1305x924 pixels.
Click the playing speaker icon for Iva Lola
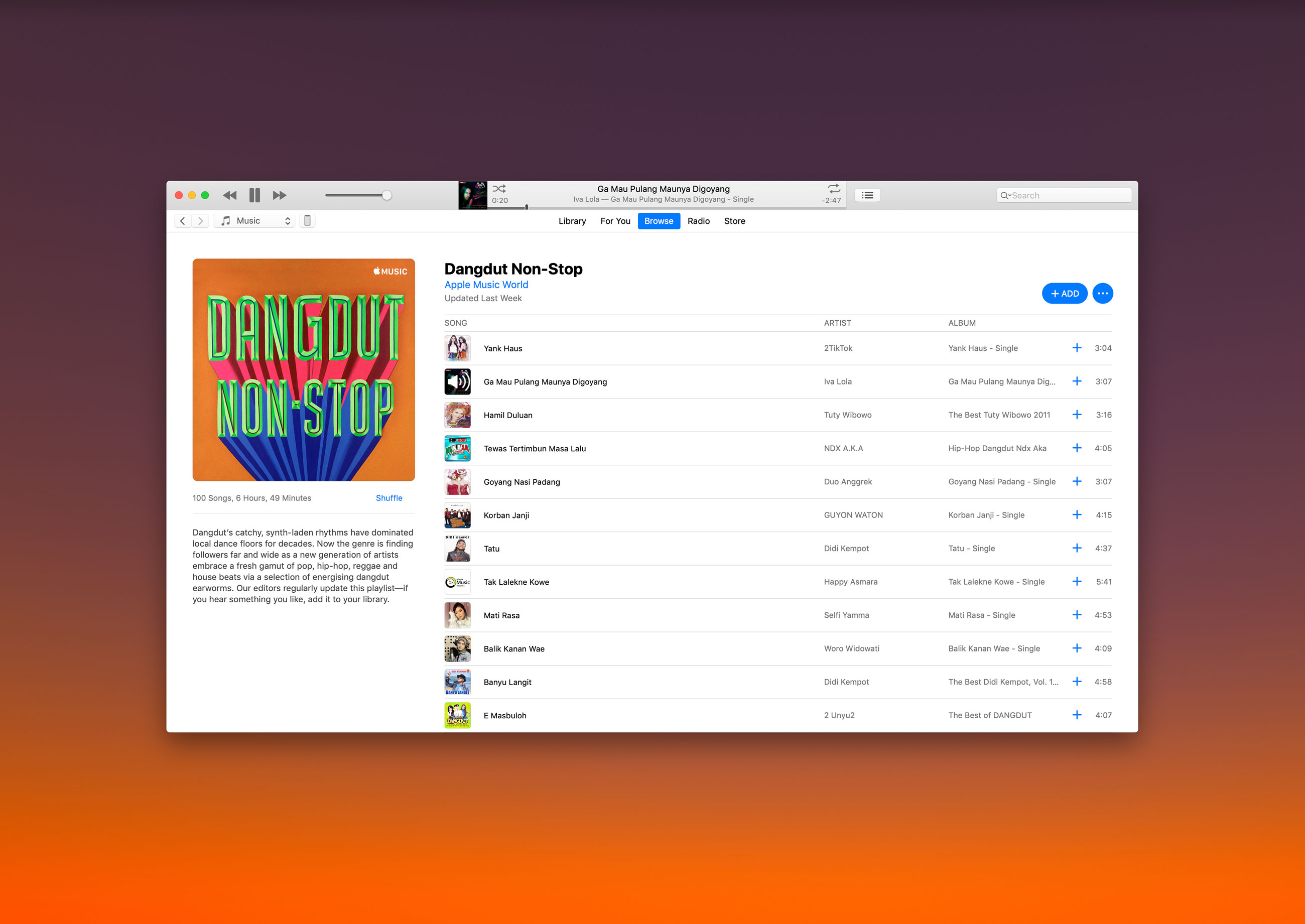point(457,381)
